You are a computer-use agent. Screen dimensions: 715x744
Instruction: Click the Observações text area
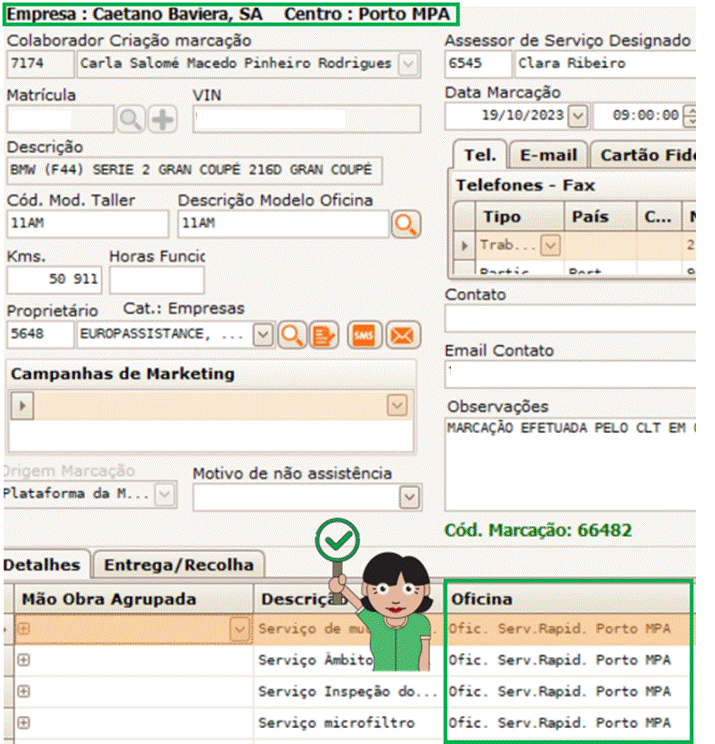pos(570,464)
